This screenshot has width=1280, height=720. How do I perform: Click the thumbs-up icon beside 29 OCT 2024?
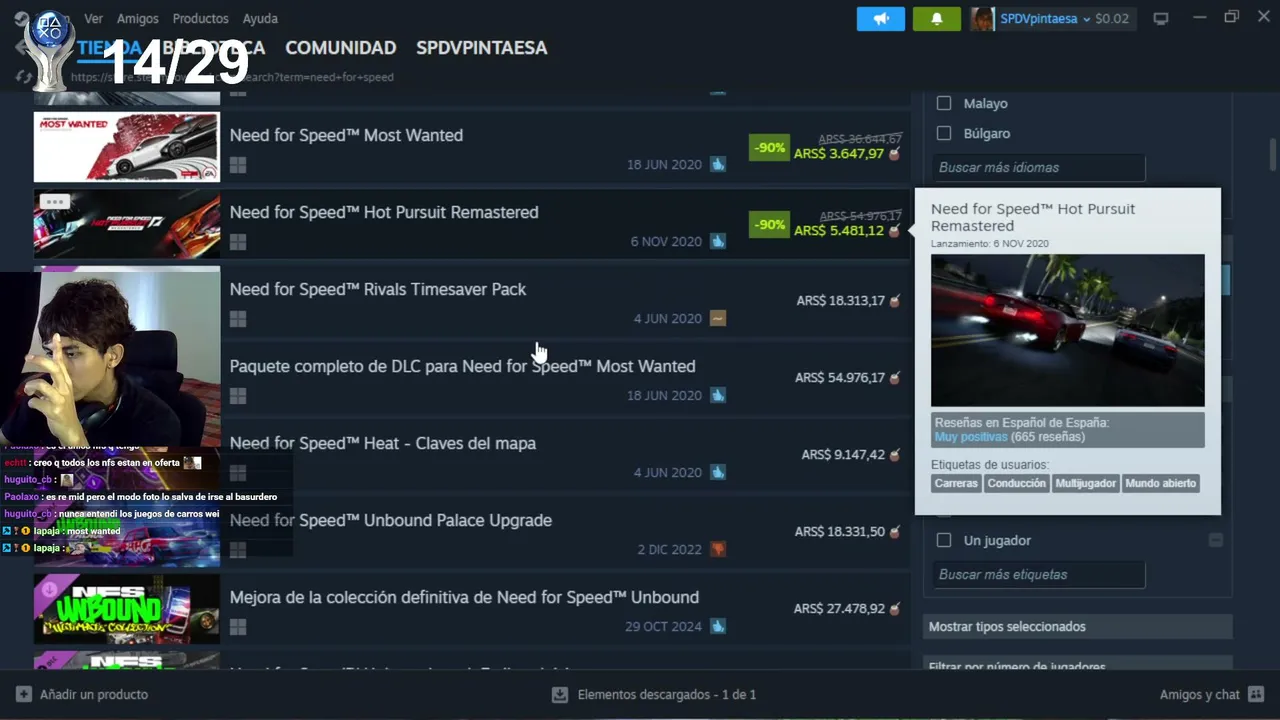point(718,626)
